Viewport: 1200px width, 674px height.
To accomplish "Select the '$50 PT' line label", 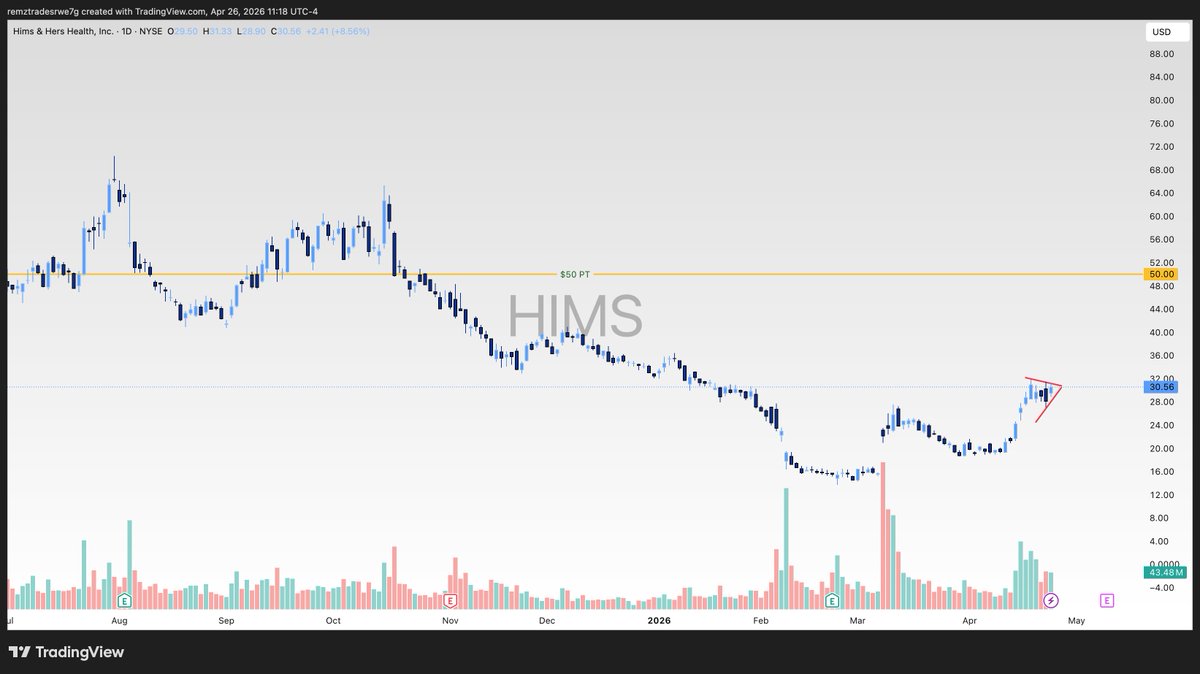I will tap(574, 274).
